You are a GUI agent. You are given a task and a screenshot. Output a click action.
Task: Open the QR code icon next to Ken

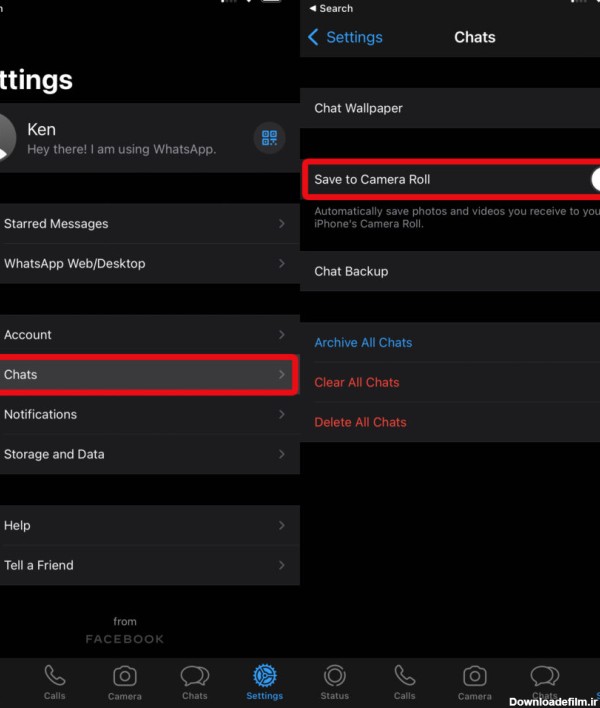point(268,138)
